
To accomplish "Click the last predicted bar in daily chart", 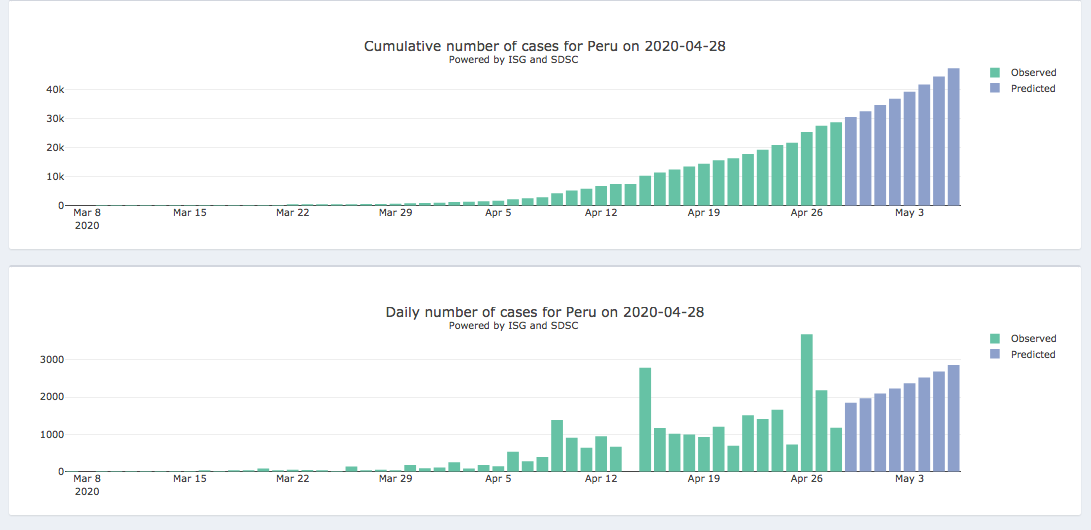I will pos(953,418).
